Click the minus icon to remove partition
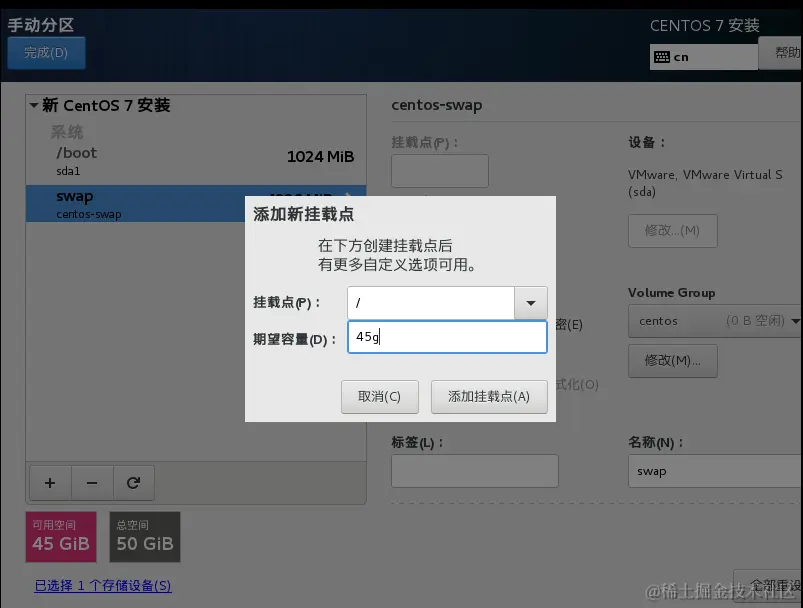The image size is (803, 608). [x=92, y=483]
